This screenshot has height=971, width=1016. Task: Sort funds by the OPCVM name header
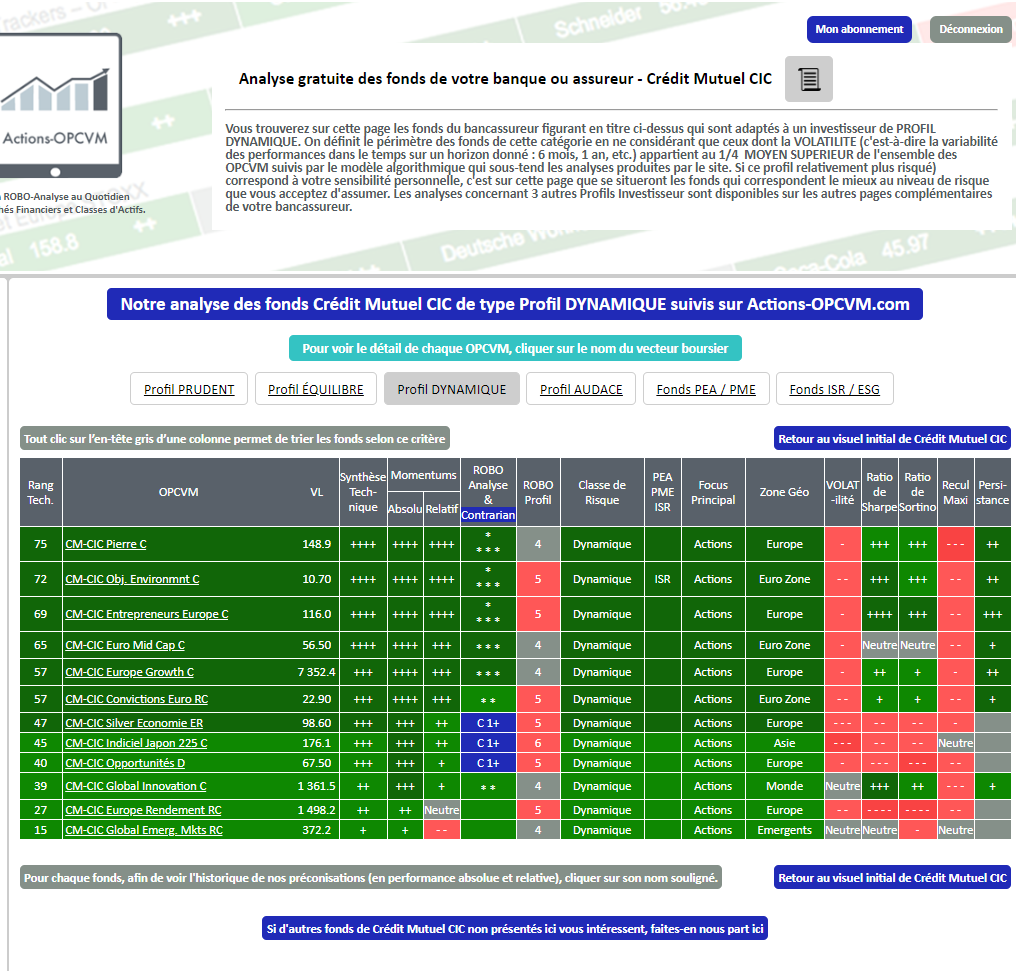(x=179, y=492)
